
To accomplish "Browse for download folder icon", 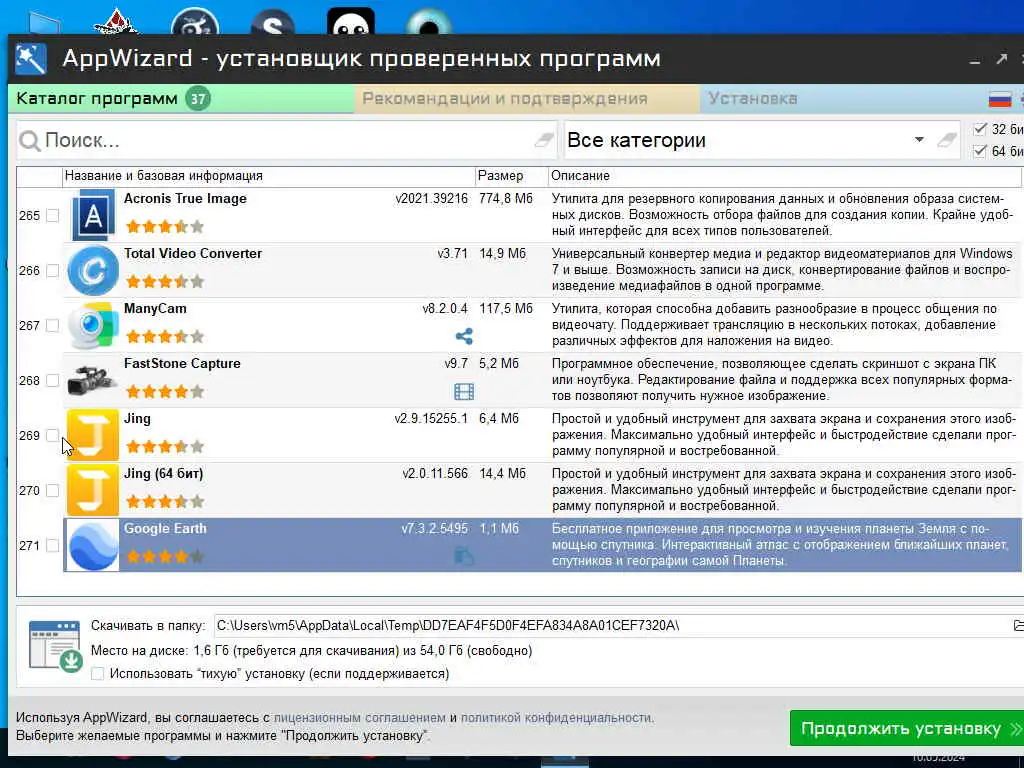I will (x=1017, y=626).
